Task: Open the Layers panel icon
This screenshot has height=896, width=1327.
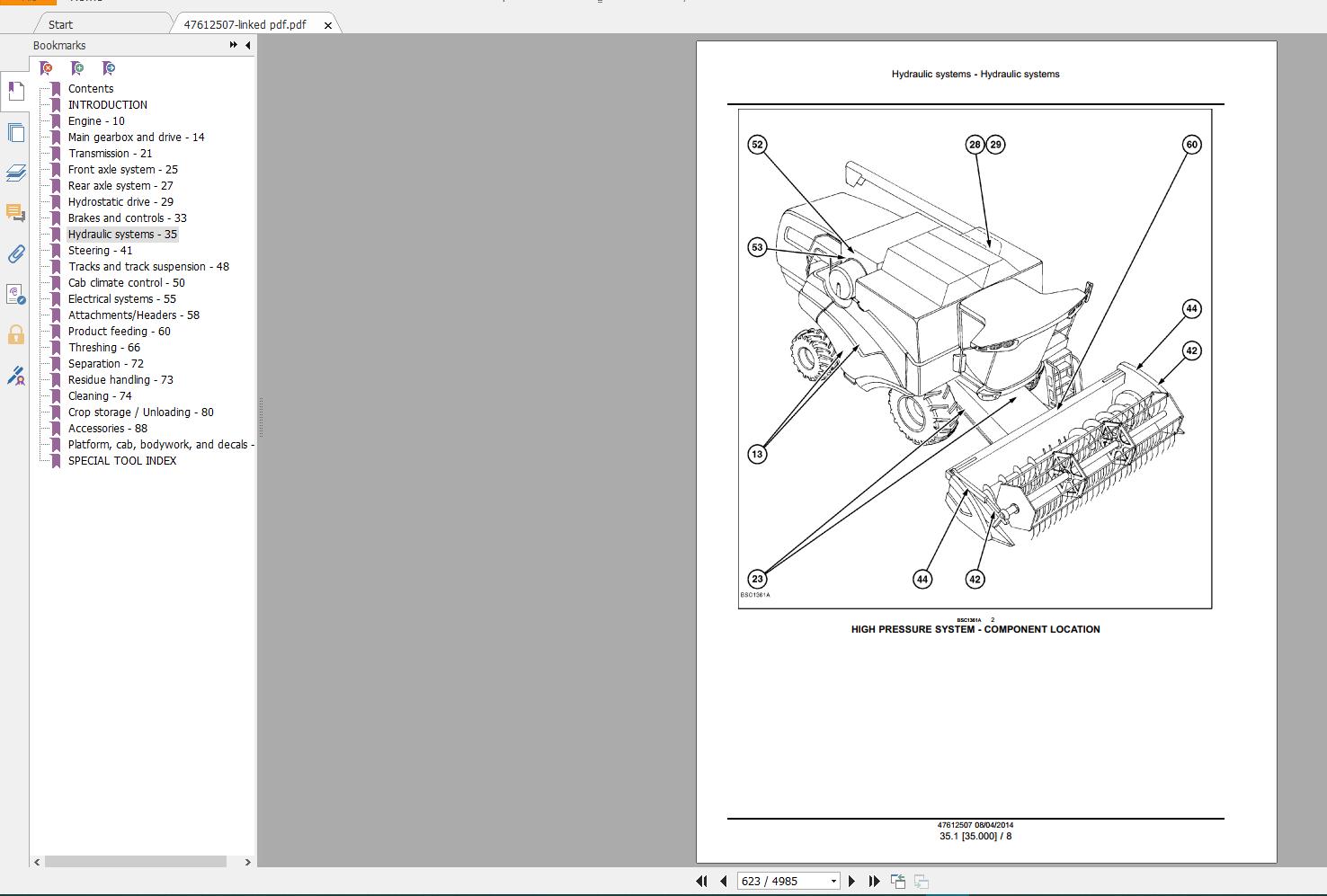Action: tap(15, 173)
